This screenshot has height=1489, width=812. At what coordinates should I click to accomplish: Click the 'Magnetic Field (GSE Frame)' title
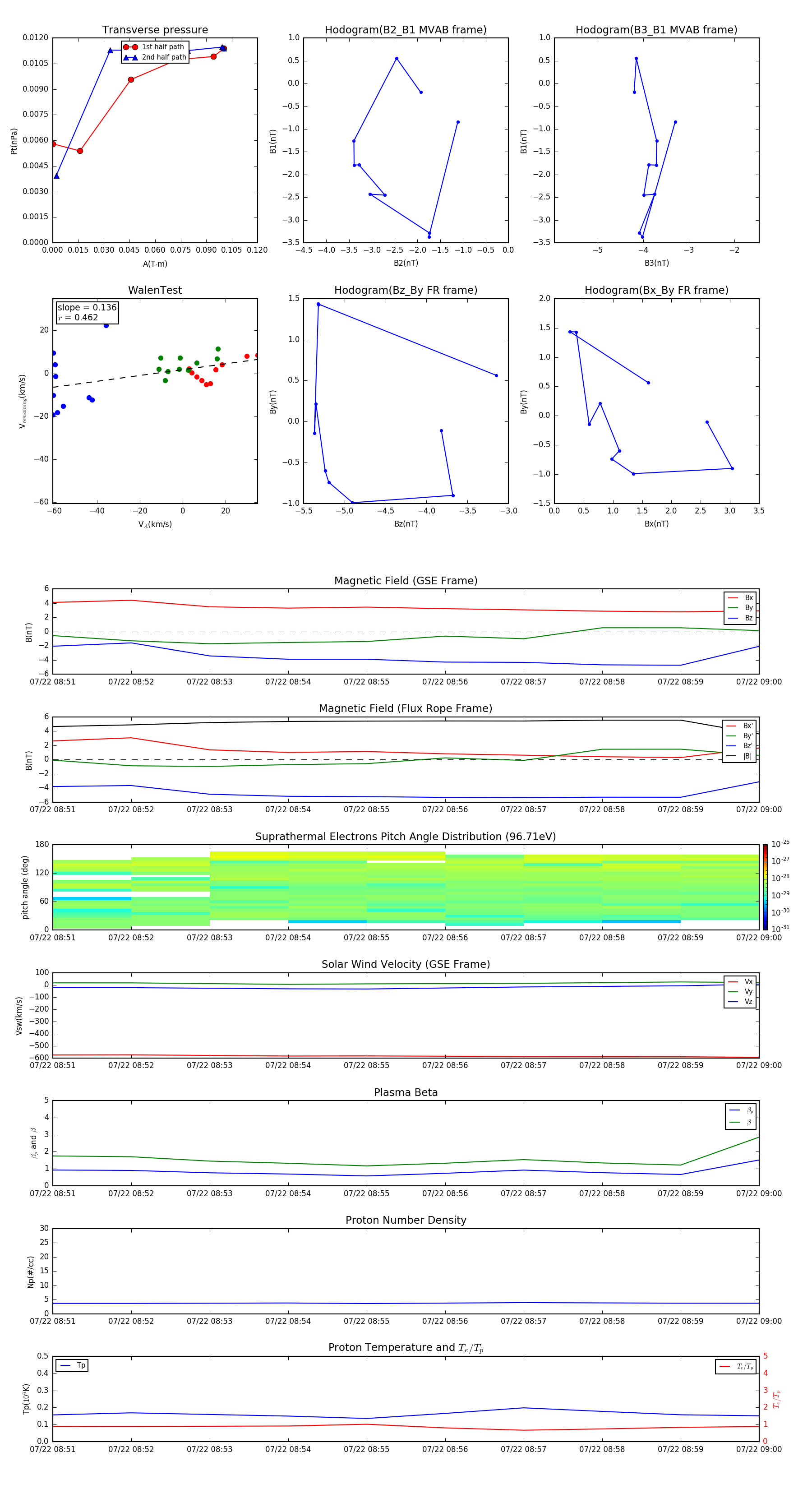point(406,581)
